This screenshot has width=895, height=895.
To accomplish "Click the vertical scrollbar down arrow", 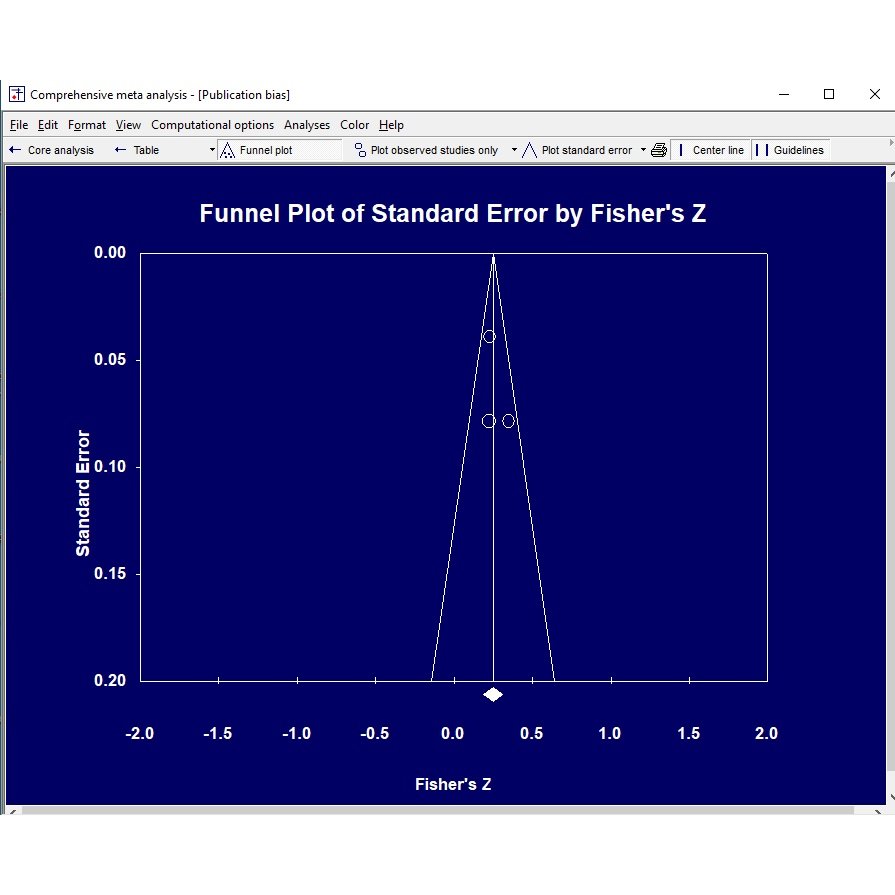I will pyautogui.click(x=890, y=797).
